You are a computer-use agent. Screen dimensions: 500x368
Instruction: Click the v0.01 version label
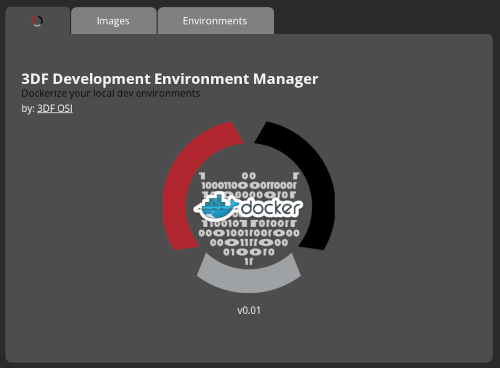(249, 311)
